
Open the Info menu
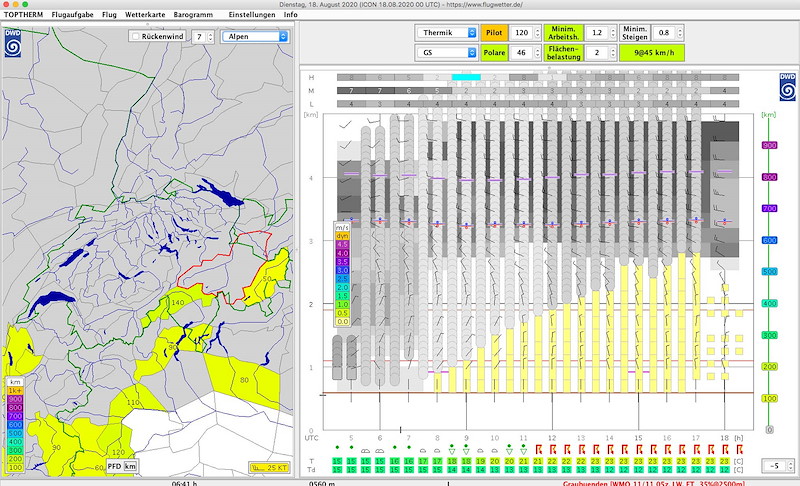click(x=291, y=15)
